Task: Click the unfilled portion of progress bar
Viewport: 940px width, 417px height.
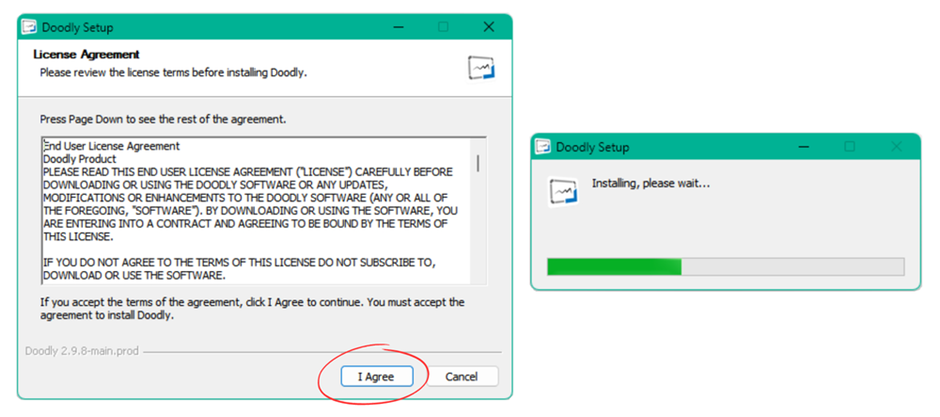Action: pos(792,267)
